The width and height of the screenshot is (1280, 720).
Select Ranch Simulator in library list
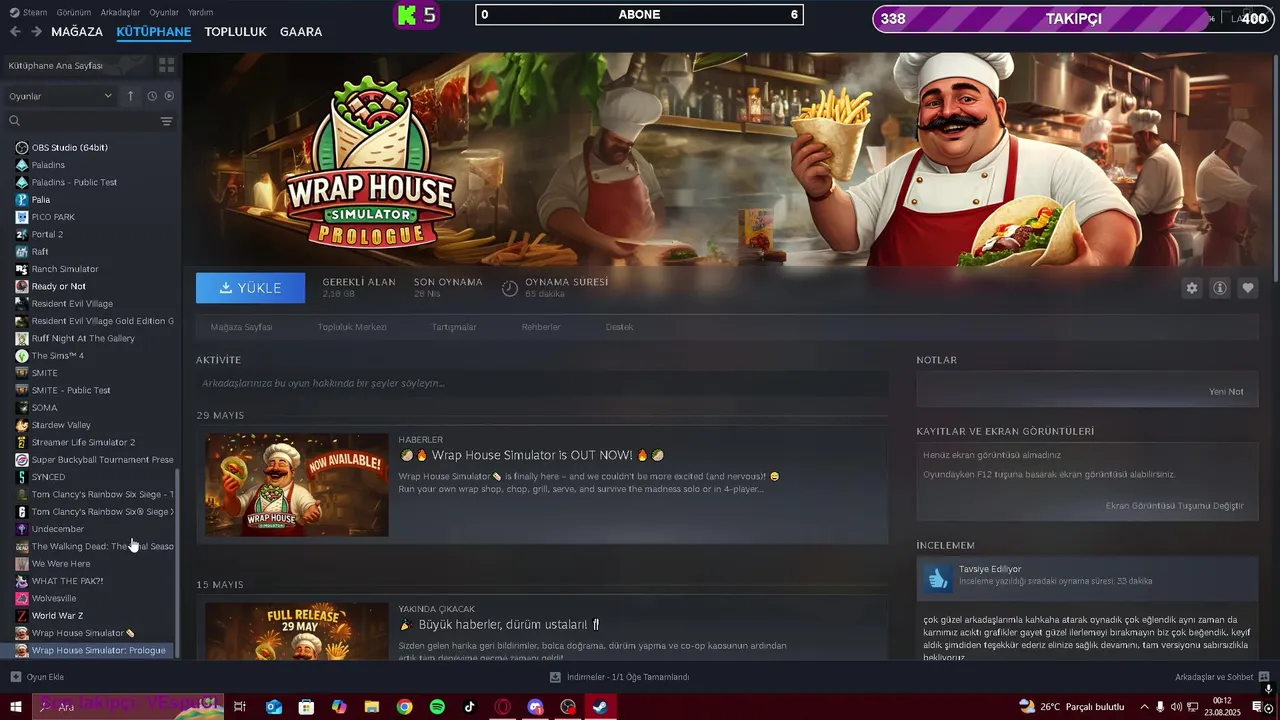pos(65,269)
